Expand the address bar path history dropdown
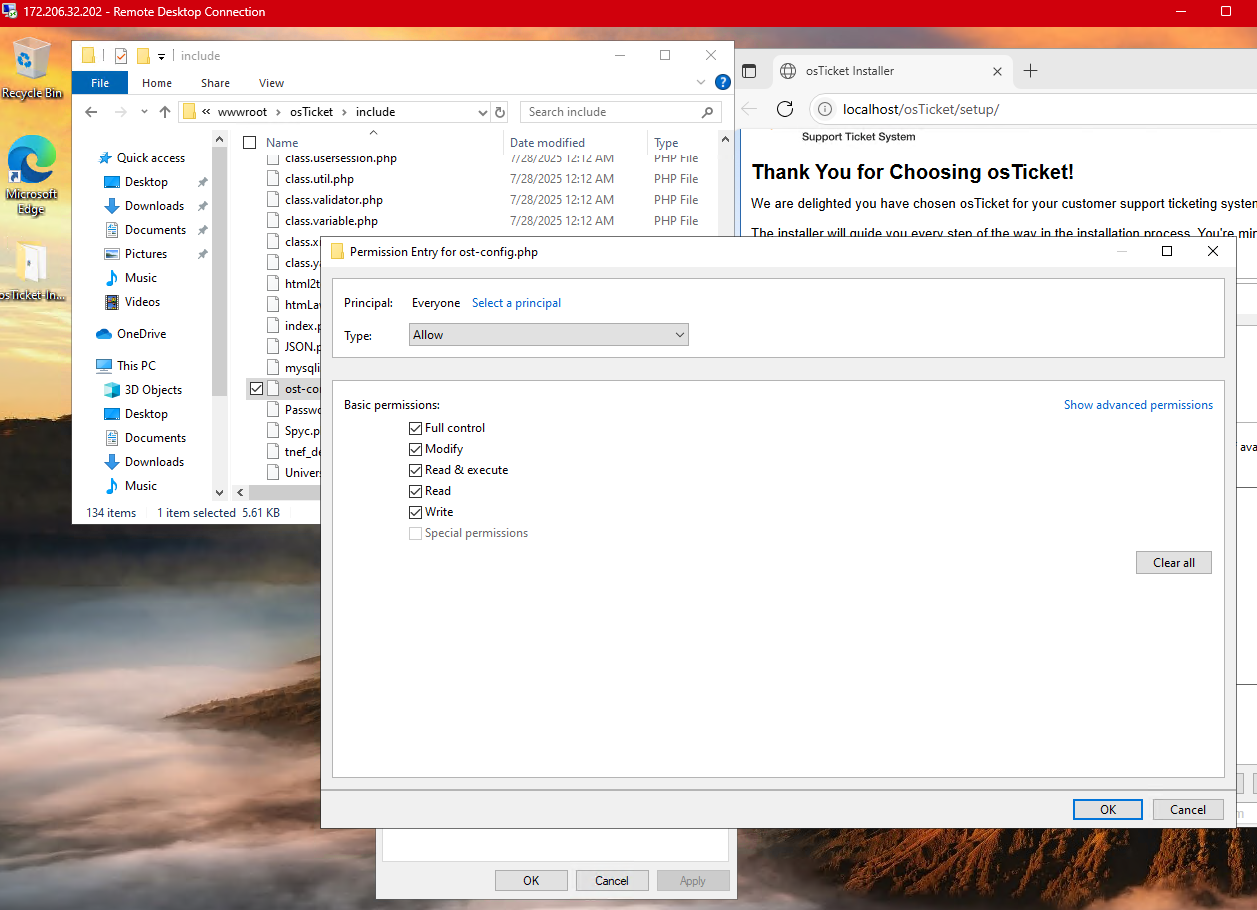 pyautogui.click(x=483, y=112)
